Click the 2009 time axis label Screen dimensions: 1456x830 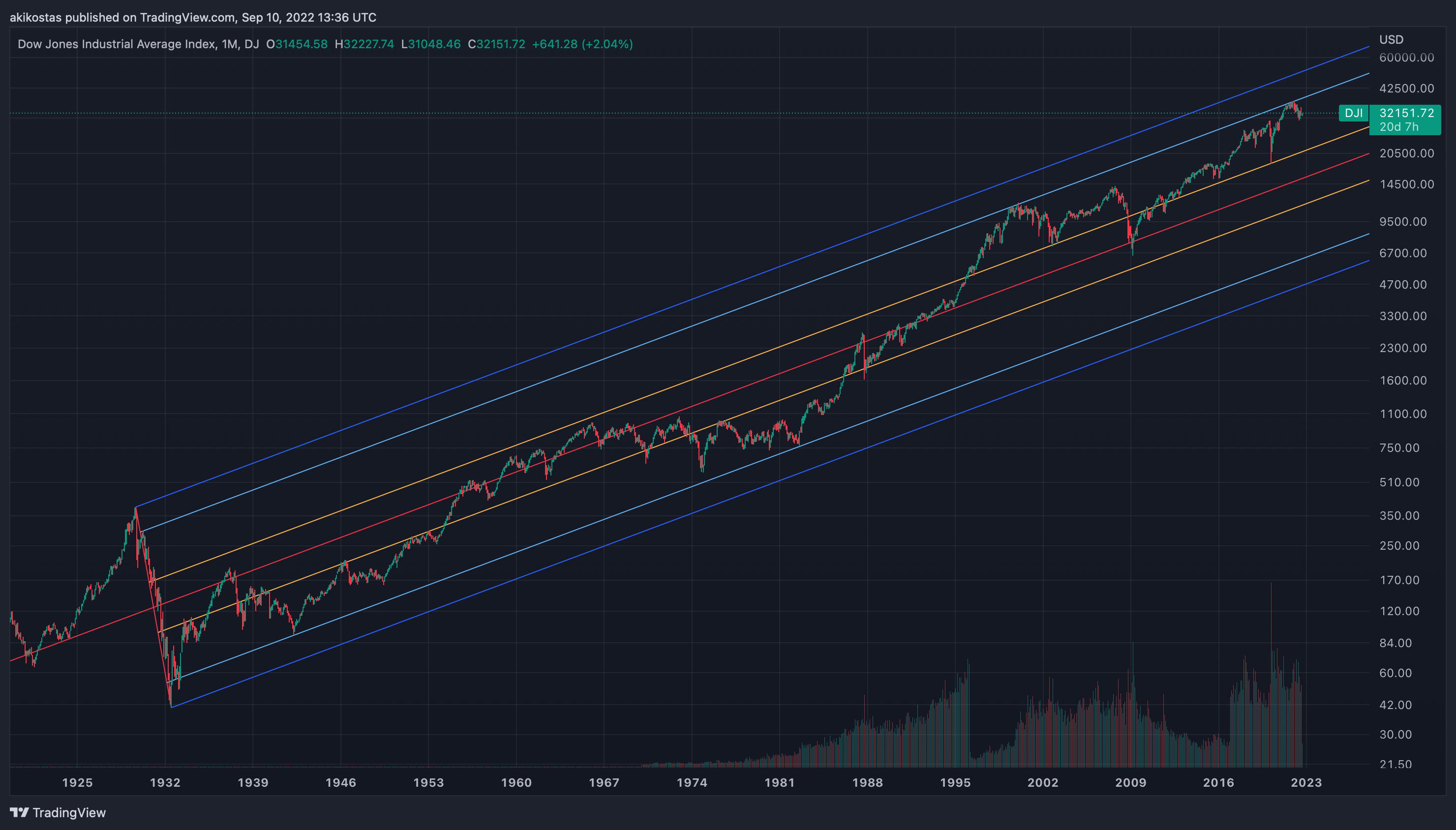(x=1131, y=782)
